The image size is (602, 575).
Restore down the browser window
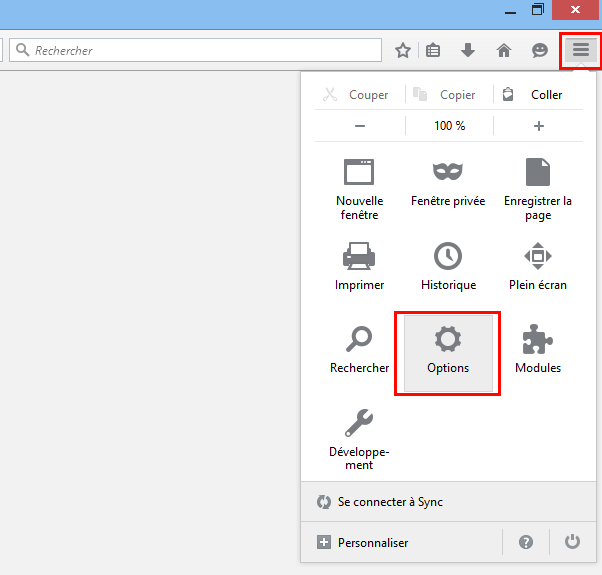click(x=538, y=10)
